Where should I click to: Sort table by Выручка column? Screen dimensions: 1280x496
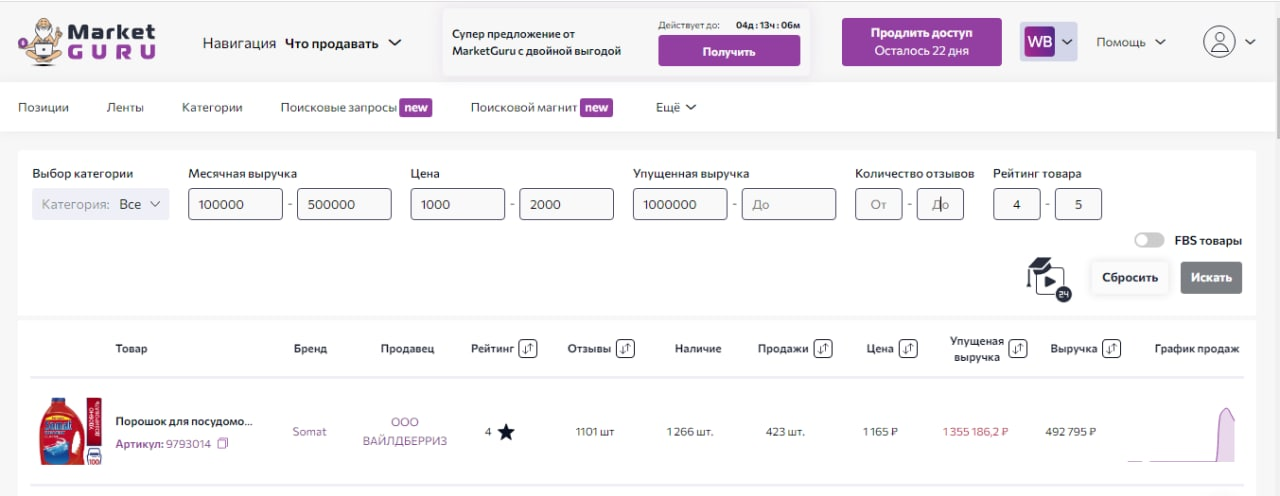(1111, 348)
